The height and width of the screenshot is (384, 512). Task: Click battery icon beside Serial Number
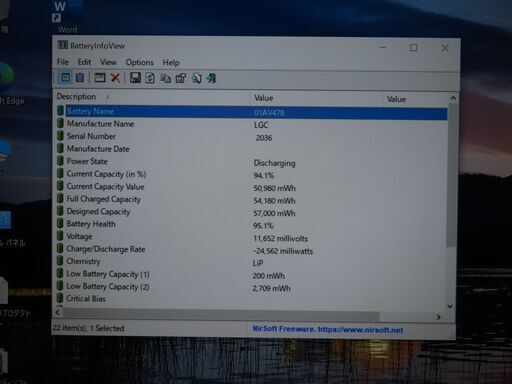tap(60, 136)
